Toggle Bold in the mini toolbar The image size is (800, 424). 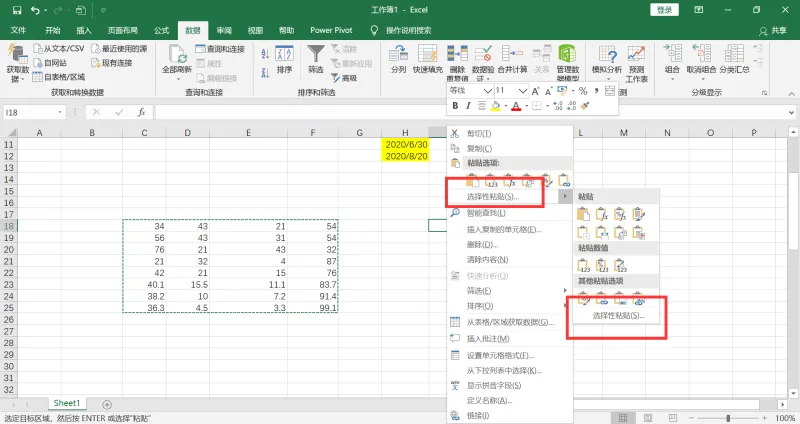pyautogui.click(x=455, y=106)
